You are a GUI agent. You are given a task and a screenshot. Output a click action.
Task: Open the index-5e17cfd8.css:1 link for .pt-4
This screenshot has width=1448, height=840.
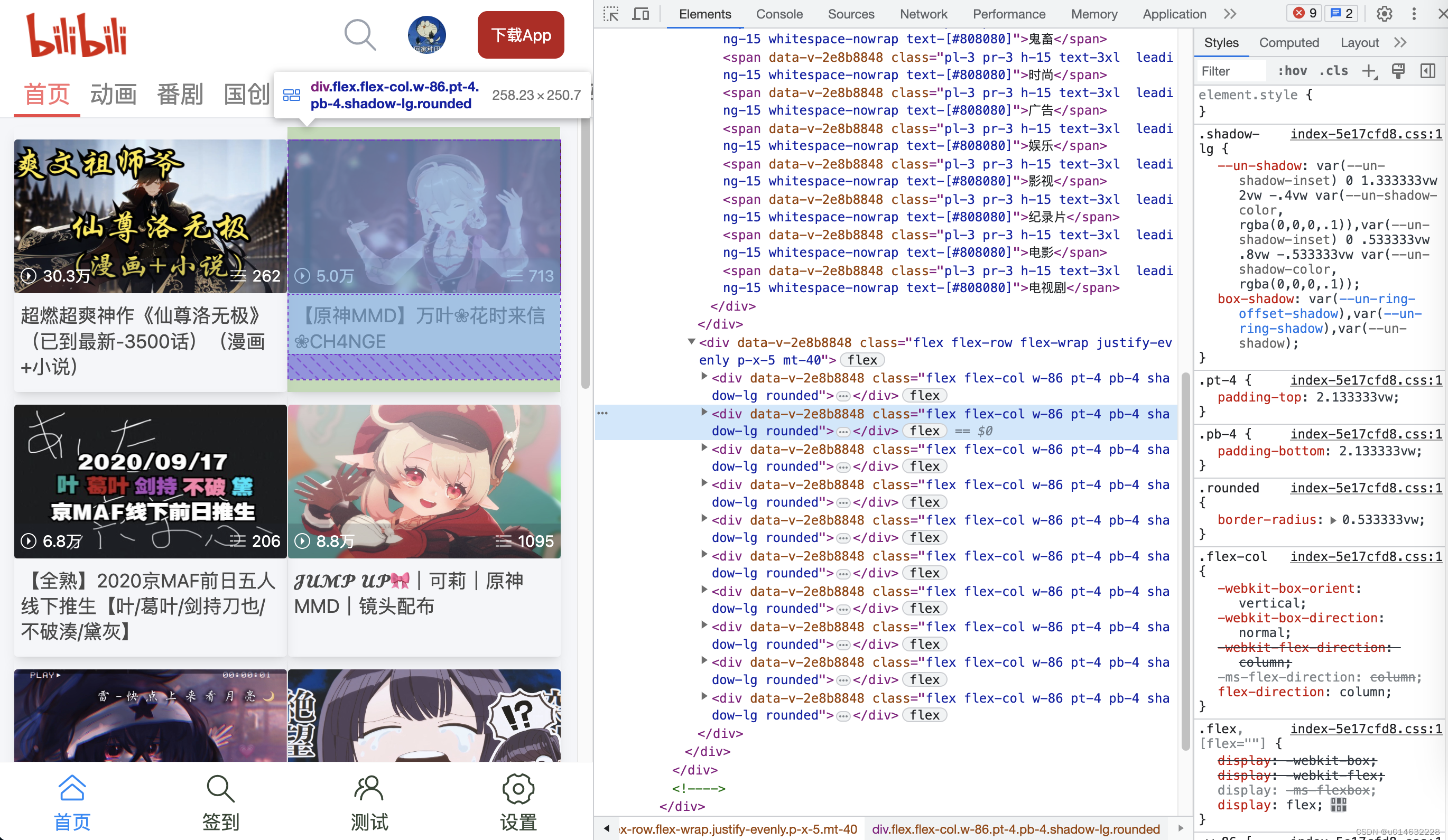[1366, 380]
